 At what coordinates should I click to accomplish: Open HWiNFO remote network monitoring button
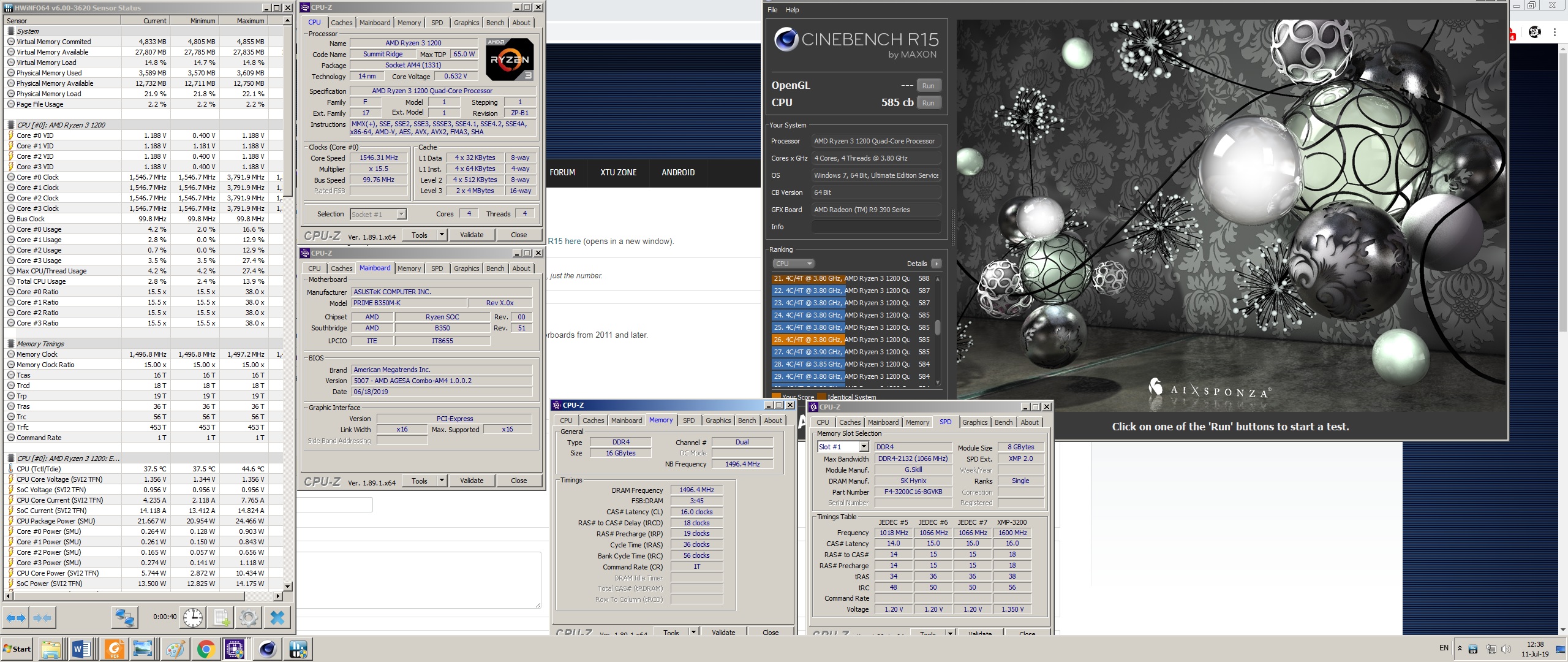[124, 618]
